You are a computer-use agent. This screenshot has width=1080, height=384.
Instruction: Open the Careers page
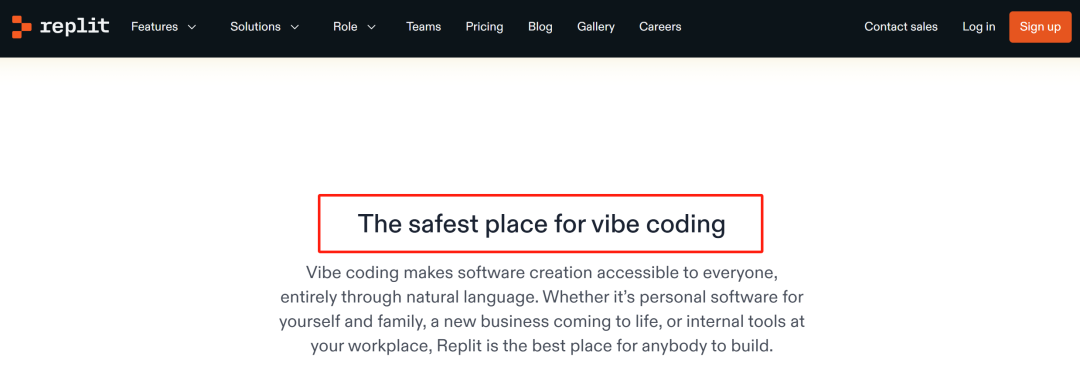pyautogui.click(x=660, y=27)
